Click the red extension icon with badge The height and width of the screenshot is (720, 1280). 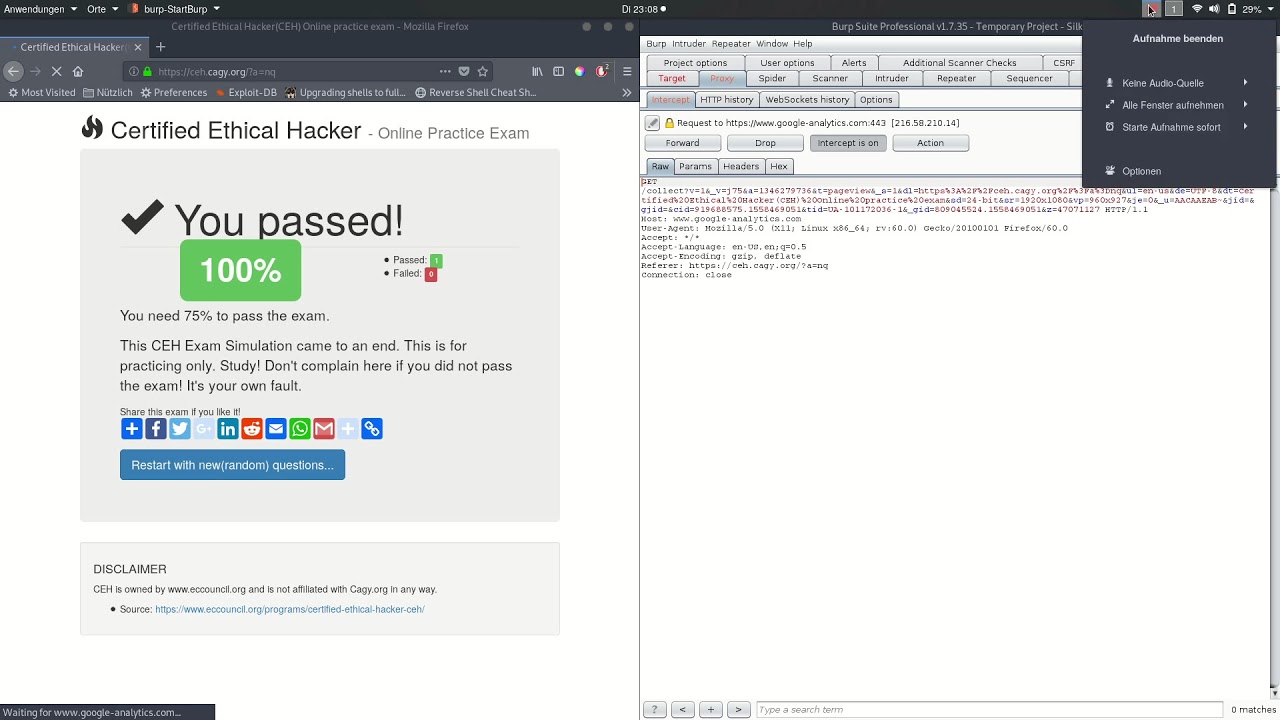coord(602,71)
